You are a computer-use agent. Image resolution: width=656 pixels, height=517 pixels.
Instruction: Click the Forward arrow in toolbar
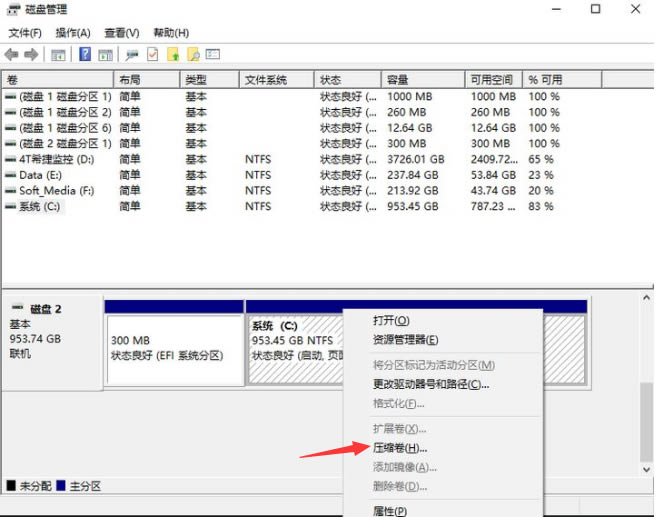(32, 54)
